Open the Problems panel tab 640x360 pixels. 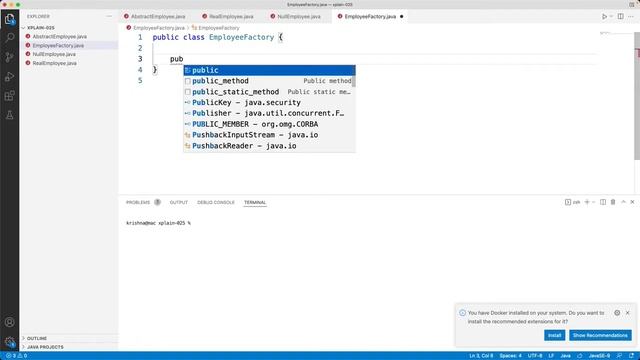point(142,202)
